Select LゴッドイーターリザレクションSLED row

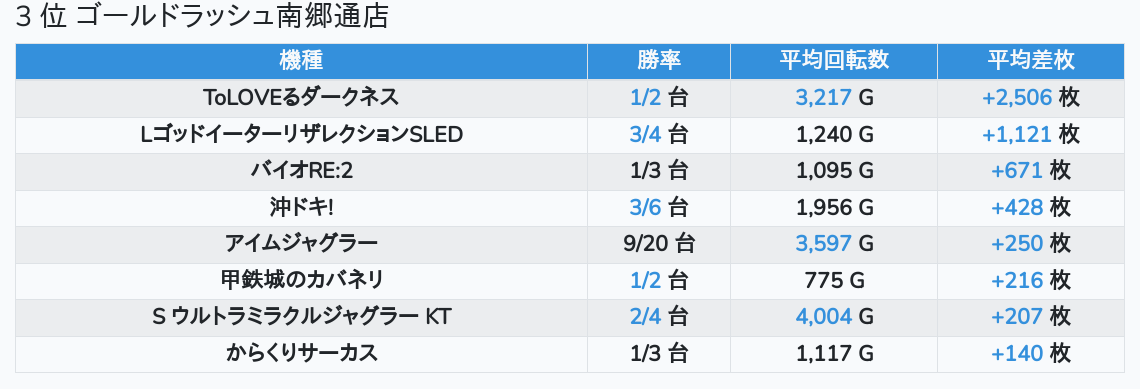(570, 135)
